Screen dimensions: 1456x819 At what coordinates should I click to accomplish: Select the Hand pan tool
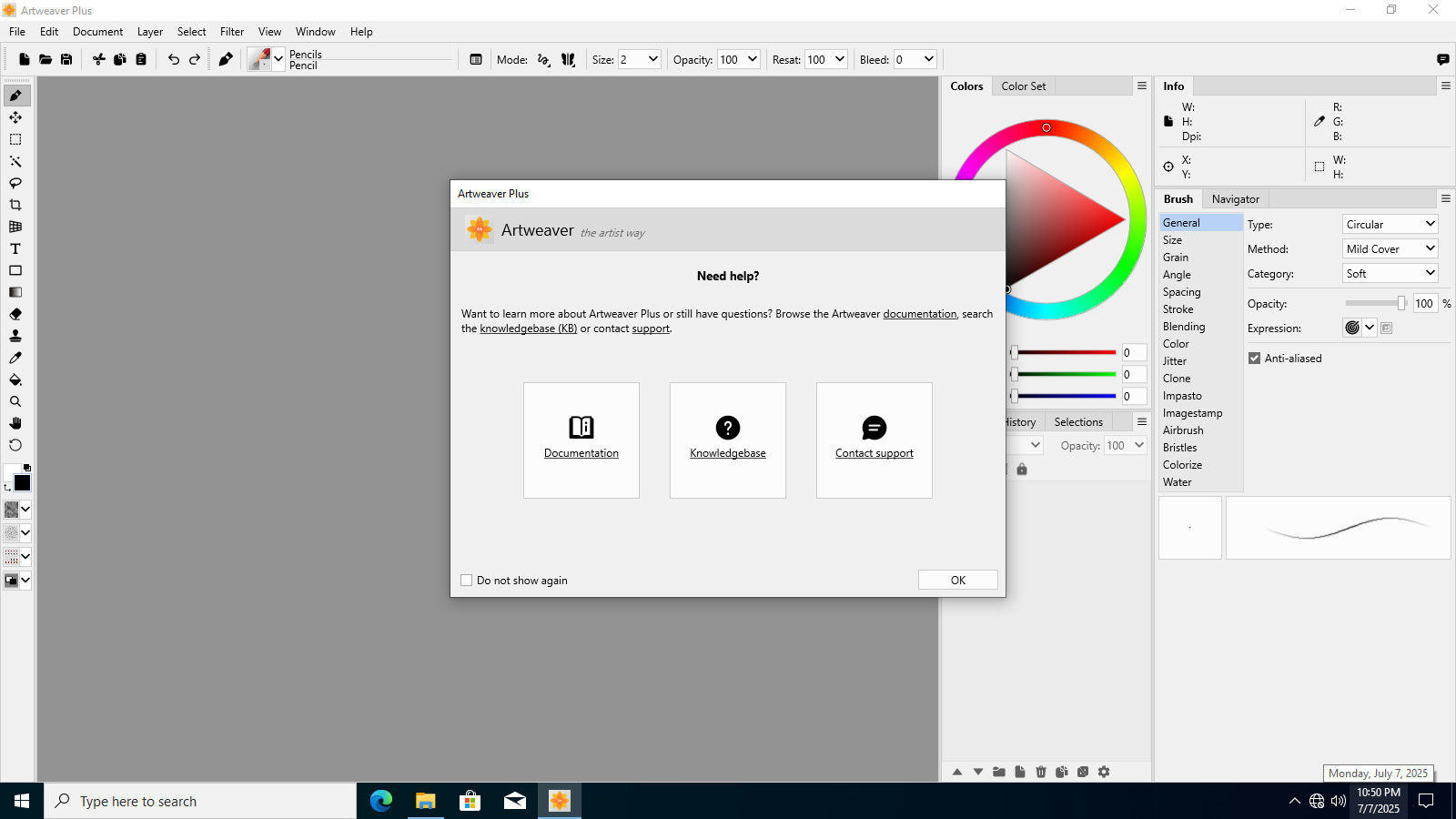[15, 423]
